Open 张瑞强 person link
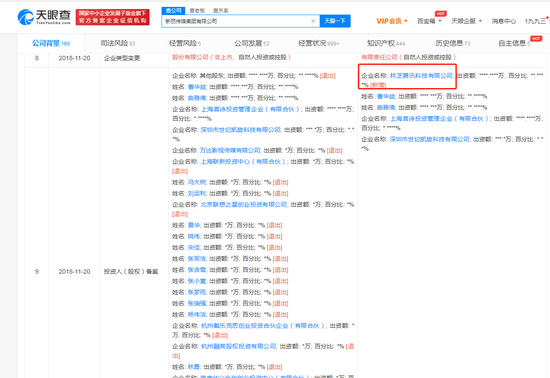The height and width of the screenshot is (378, 550). (197, 304)
